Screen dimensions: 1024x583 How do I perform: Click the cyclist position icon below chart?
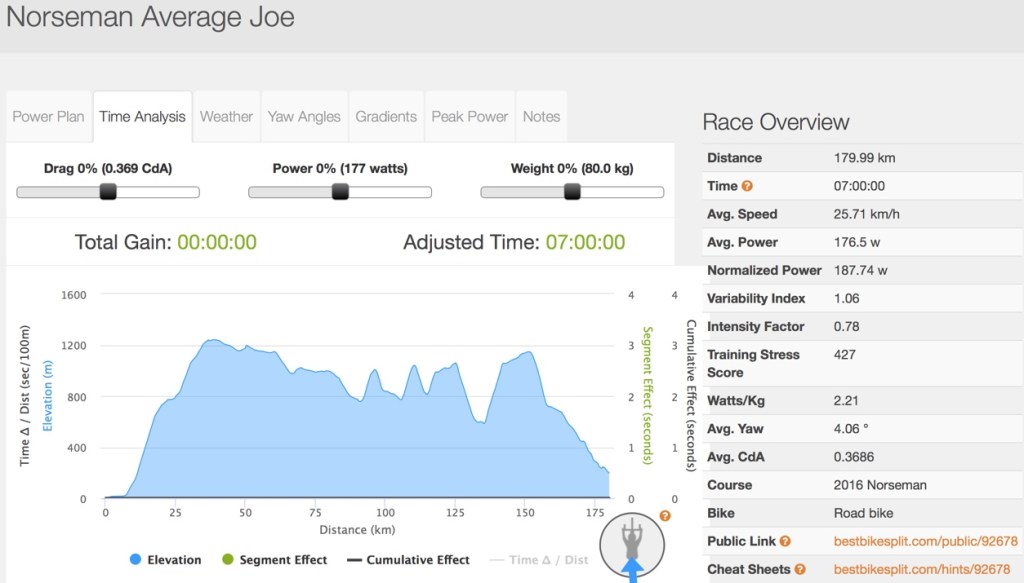click(x=630, y=545)
